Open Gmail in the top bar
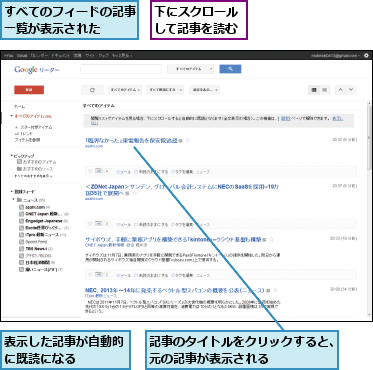This screenshot has height=370, width=373. click(22, 55)
